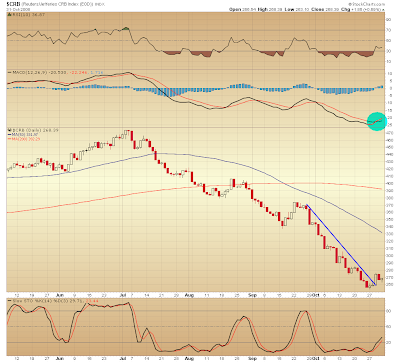Click the Jul label on the price axis
The height and width of the screenshot is (362, 400).
point(123,295)
